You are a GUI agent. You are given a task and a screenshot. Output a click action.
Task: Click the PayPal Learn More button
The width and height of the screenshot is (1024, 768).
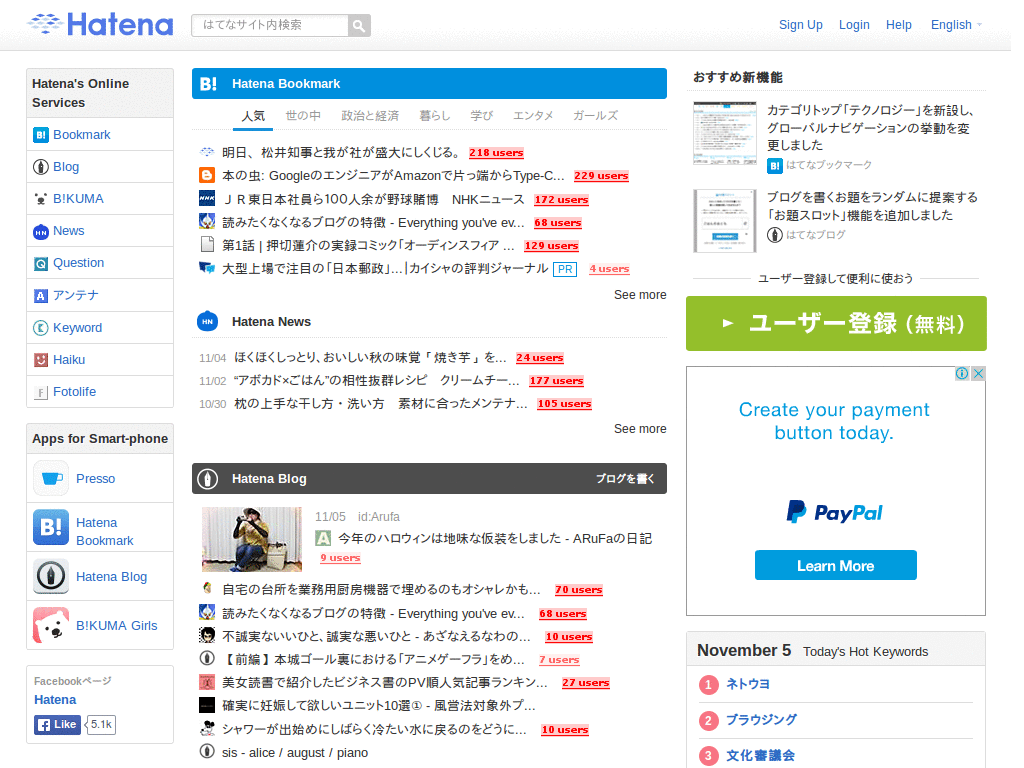click(836, 566)
